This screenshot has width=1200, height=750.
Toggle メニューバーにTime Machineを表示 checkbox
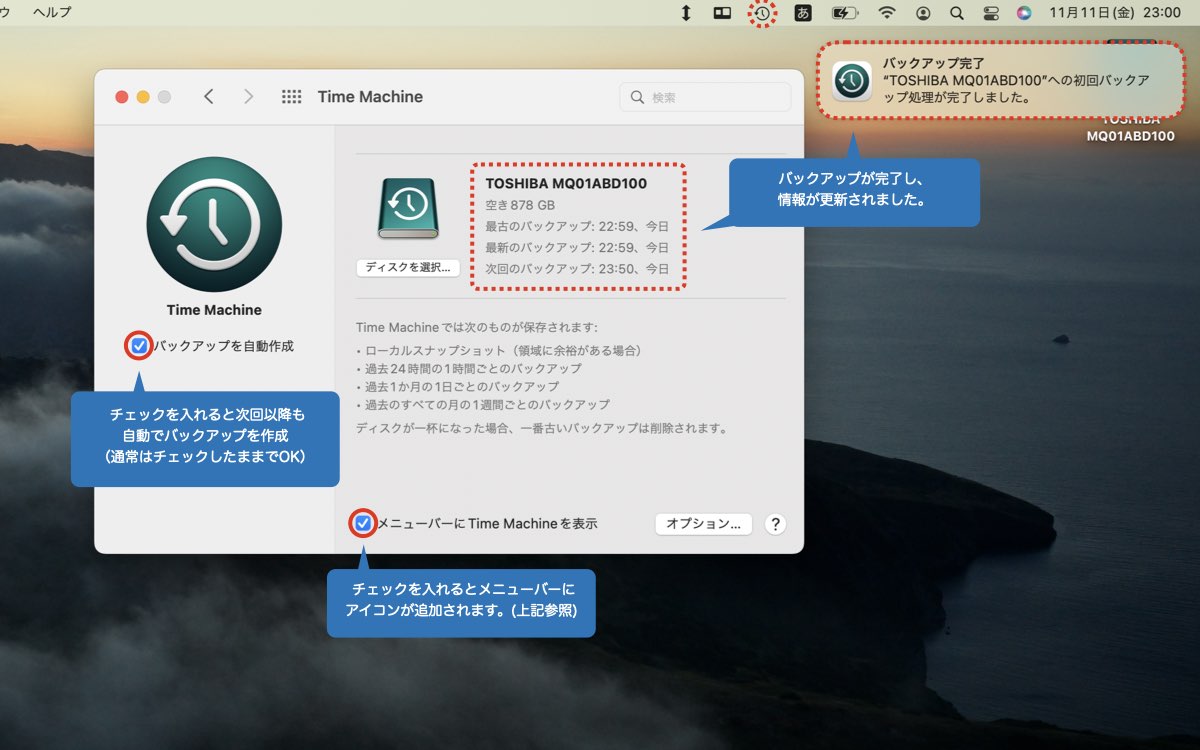coord(363,523)
